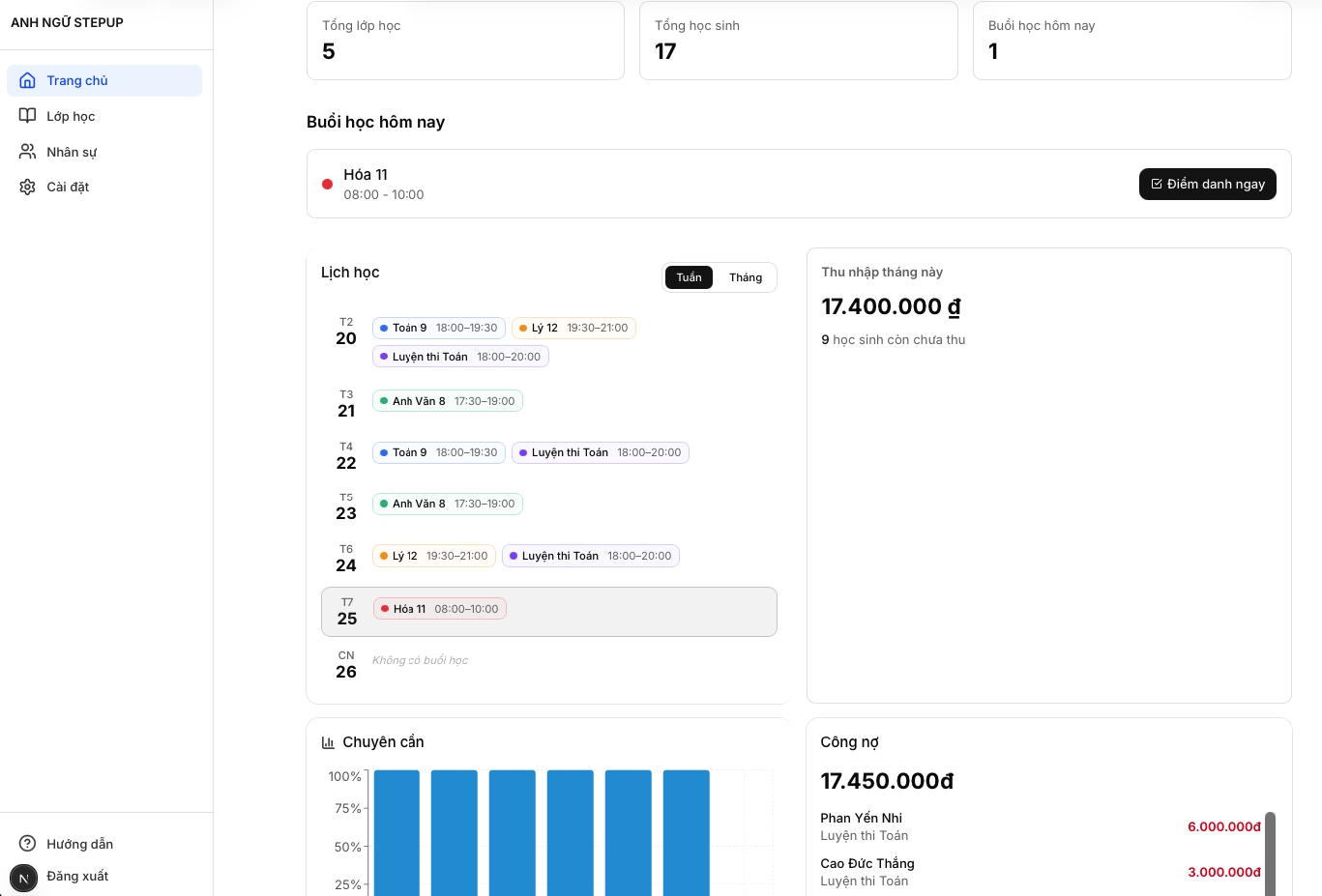Switch schedule view to Tháng

746,277
